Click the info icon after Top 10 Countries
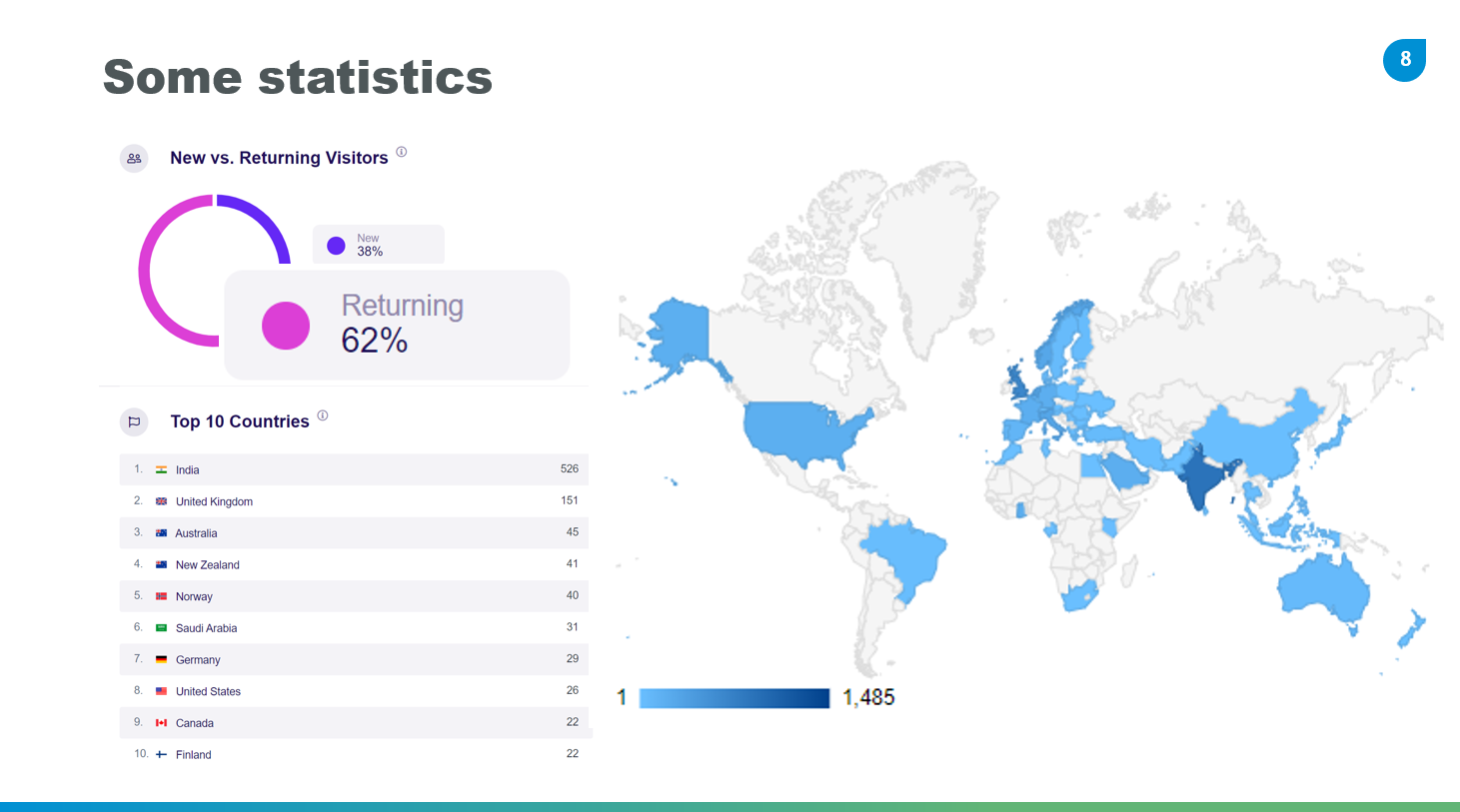1460x812 pixels. [323, 415]
